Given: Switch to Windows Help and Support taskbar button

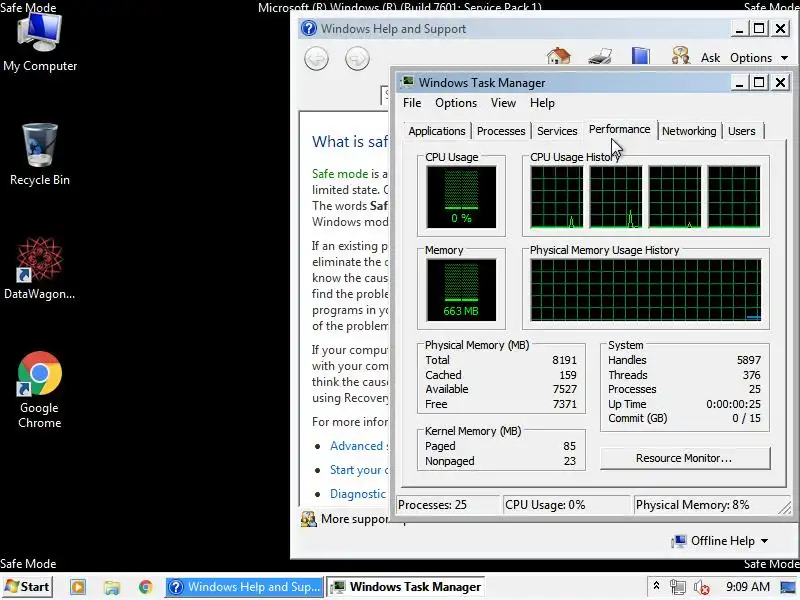Looking at the screenshot, I should tap(244, 587).
